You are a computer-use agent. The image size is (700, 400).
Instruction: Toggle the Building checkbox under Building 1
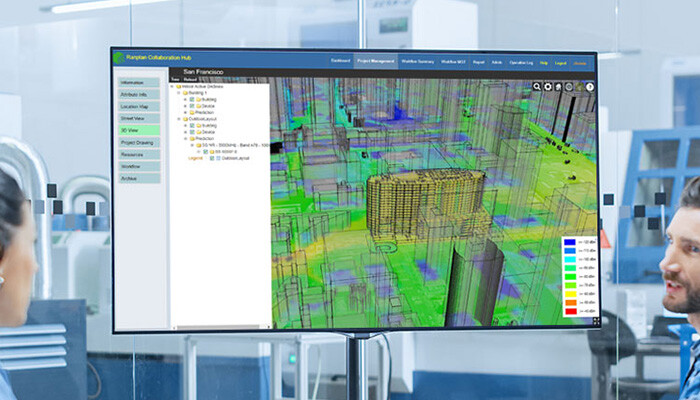pos(193,99)
